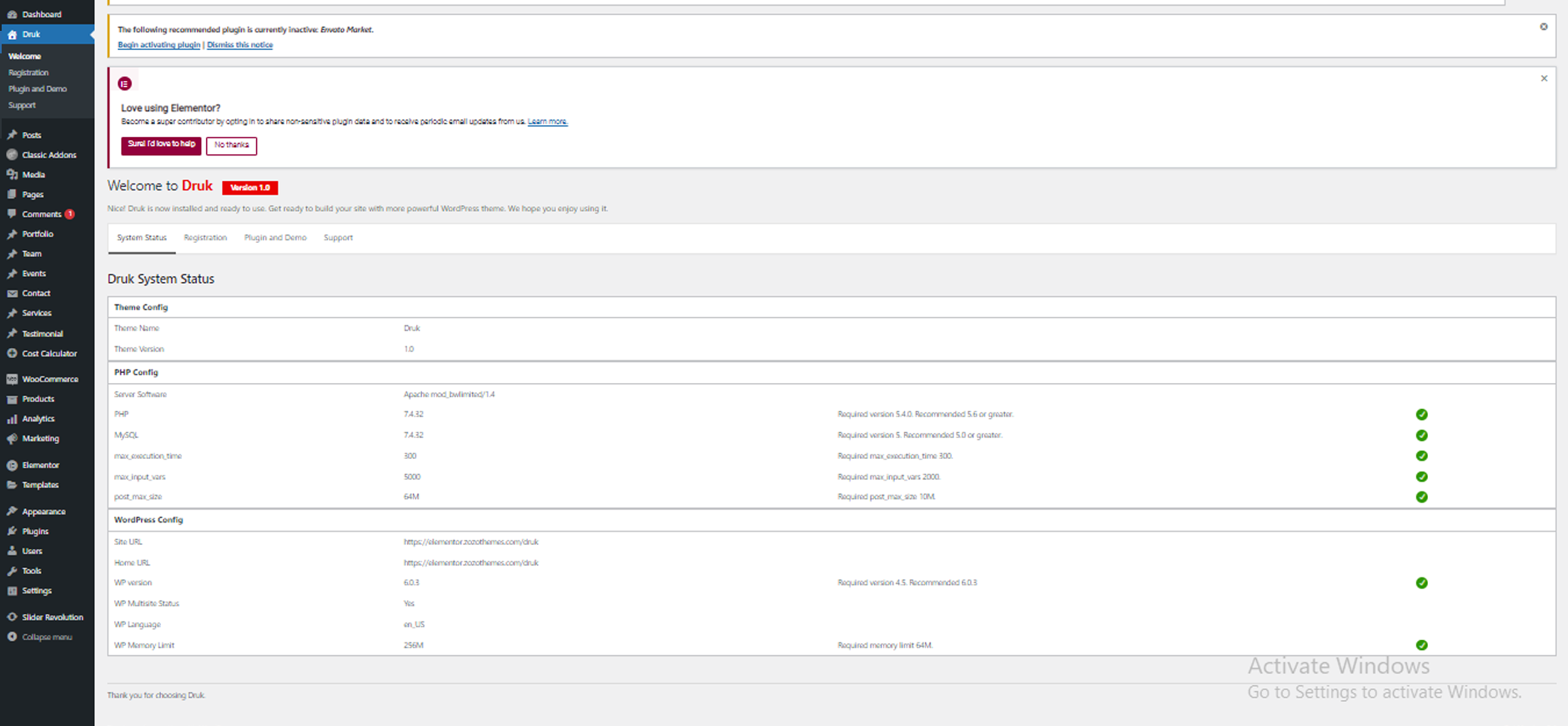Viewport: 1568px width, 726px height.
Task: Open Comments with one pending badge
Action: coord(42,214)
